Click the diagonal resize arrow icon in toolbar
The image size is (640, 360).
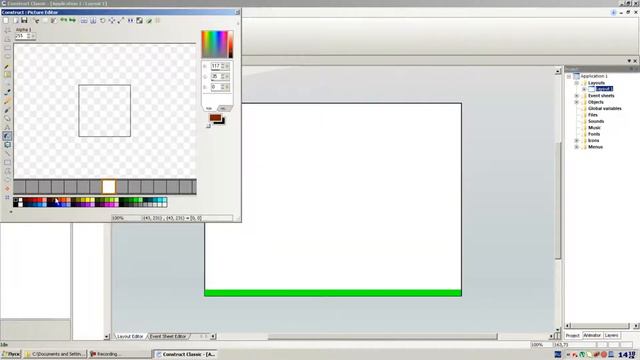pos(121,20)
